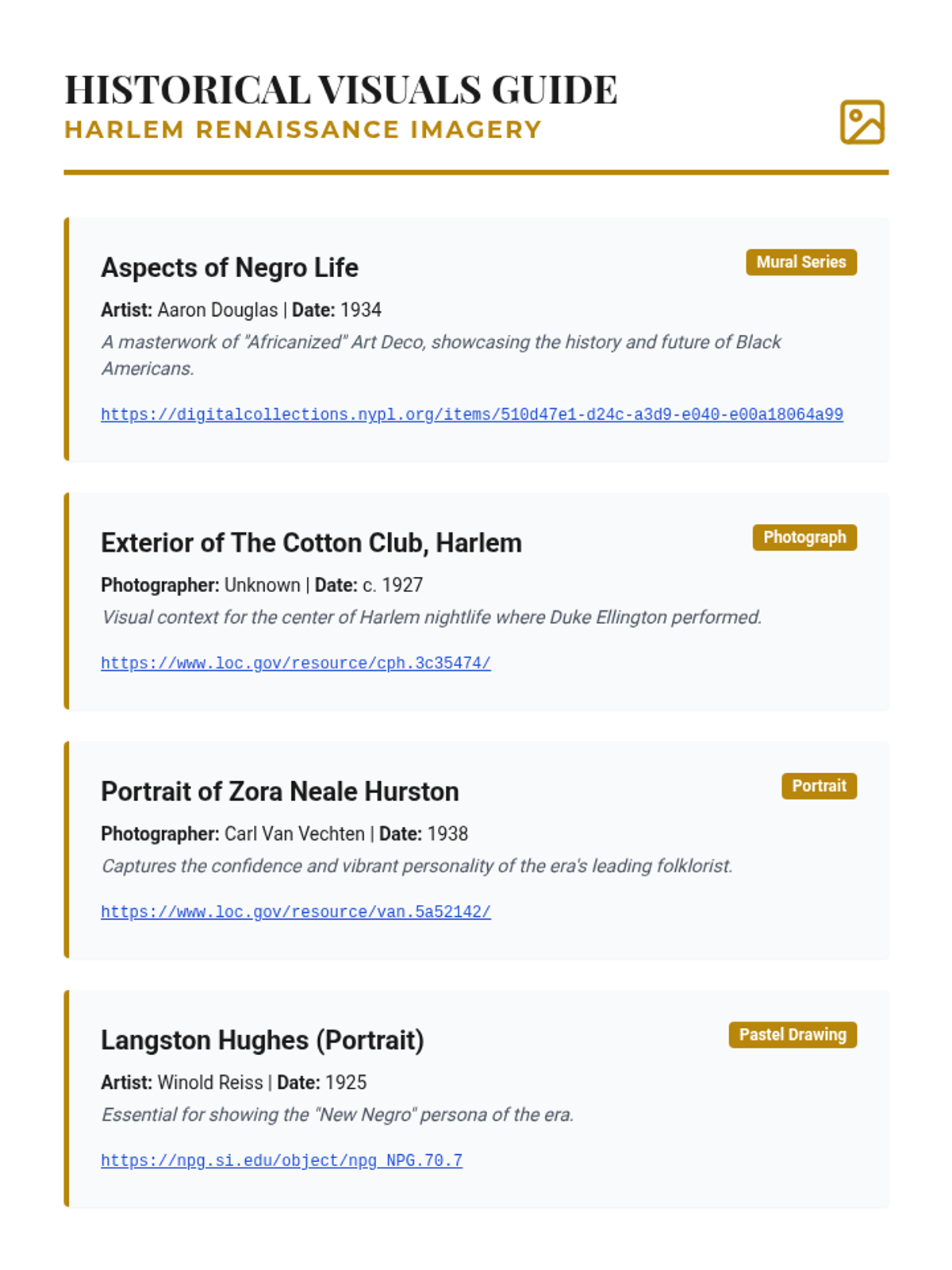Viewport: 952px width, 1270px height.
Task: Click the Harlem Renaissance Imagery subtitle
Action: (302, 129)
